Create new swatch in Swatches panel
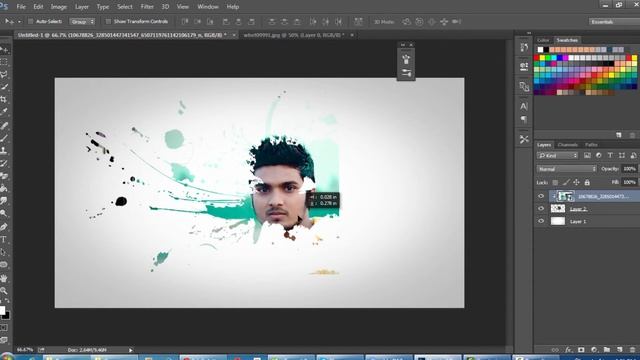This screenshot has width=640, height=360. point(619,135)
